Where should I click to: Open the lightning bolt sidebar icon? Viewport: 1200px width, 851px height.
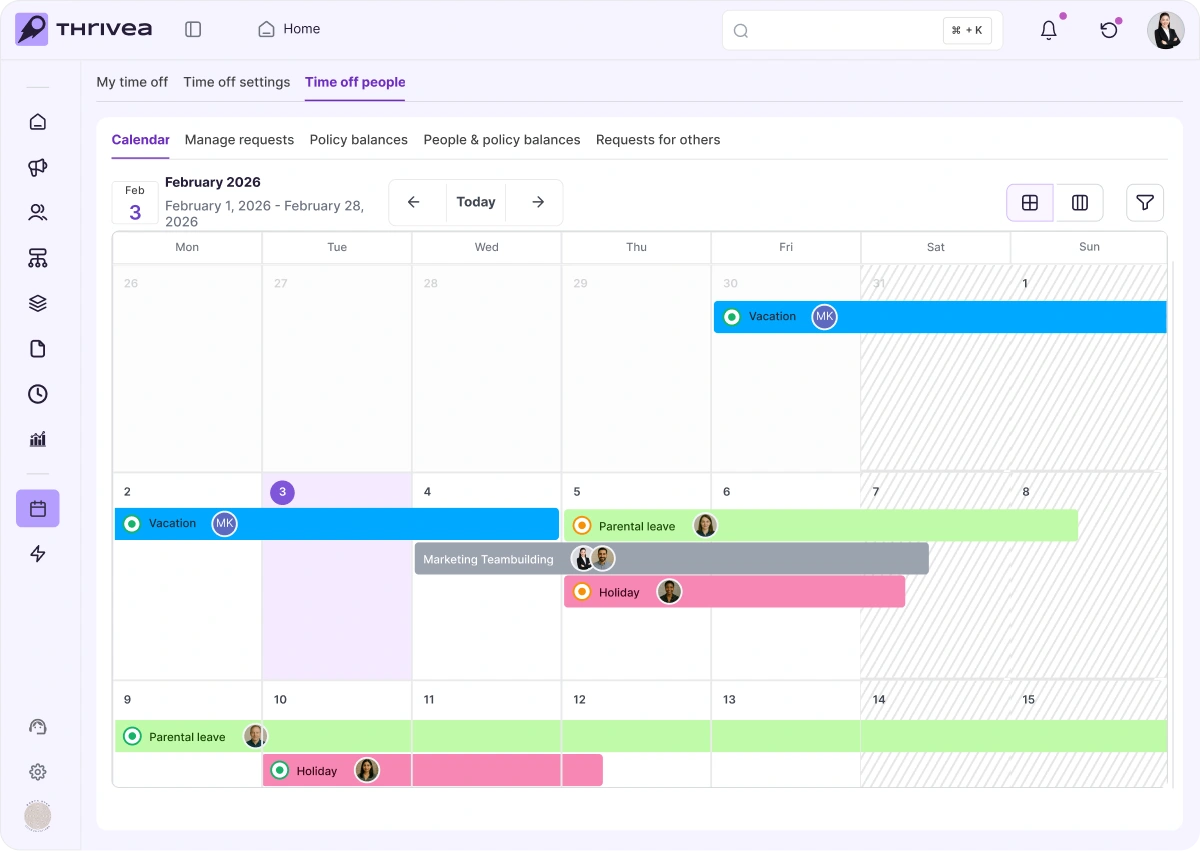tap(38, 554)
